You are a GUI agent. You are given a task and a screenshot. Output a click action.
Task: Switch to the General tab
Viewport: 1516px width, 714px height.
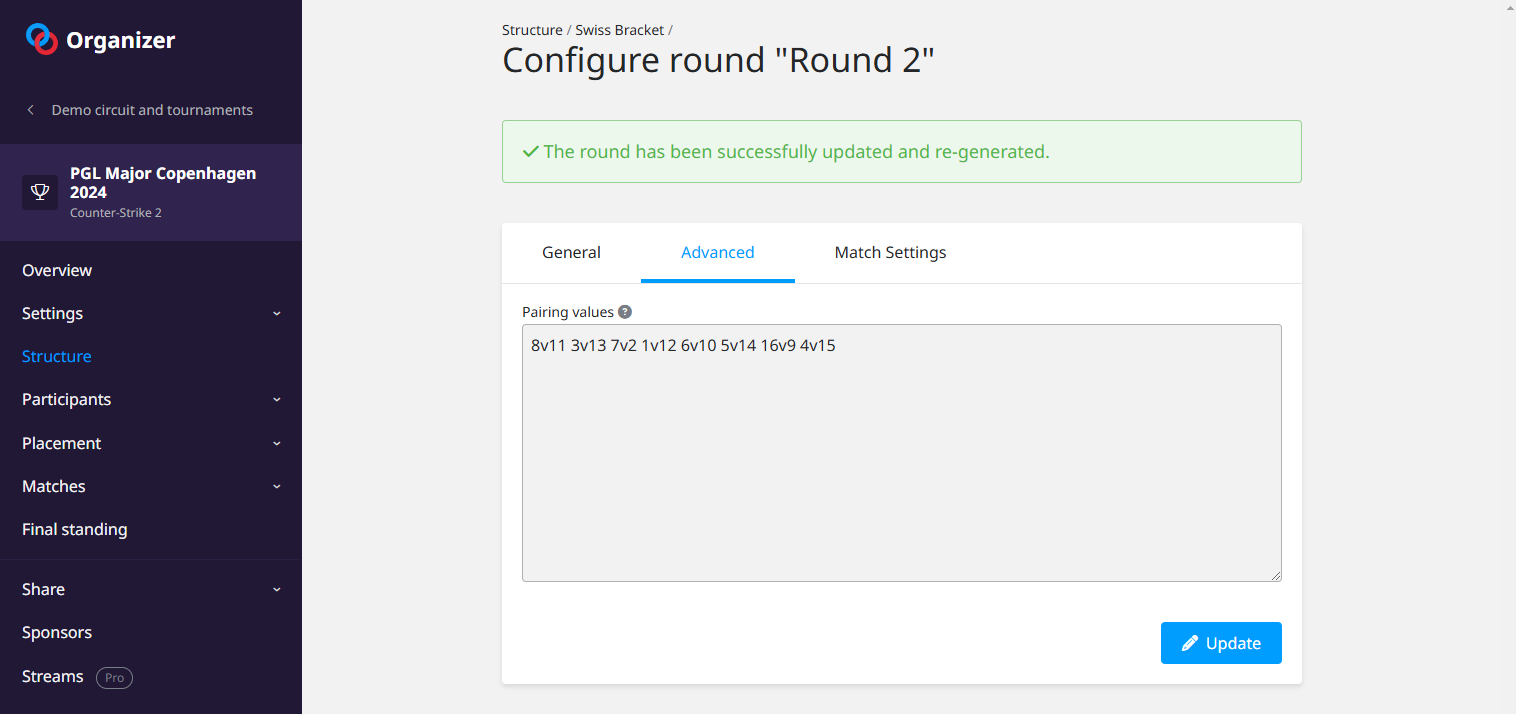[x=571, y=253]
